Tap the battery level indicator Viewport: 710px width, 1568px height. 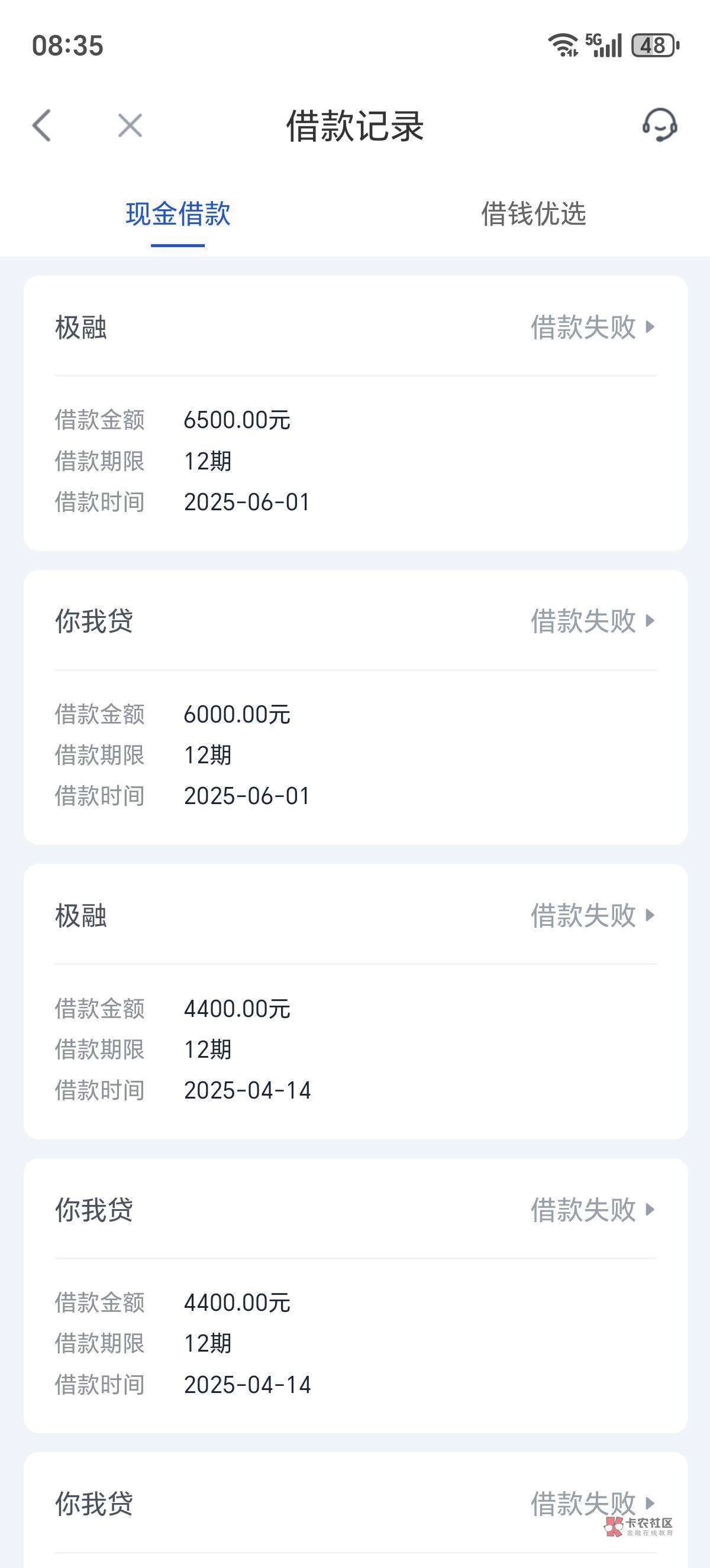coord(654,45)
